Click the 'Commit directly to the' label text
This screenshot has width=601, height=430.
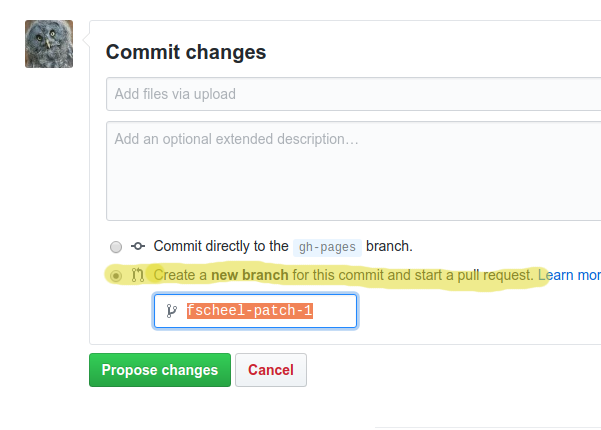(221, 246)
